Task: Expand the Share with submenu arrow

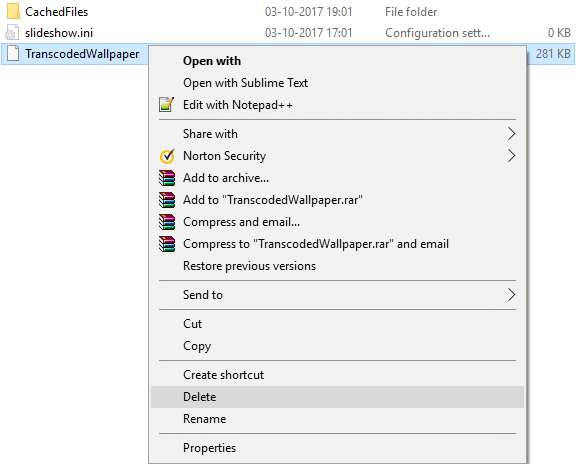Action: (x=511, y=134)
